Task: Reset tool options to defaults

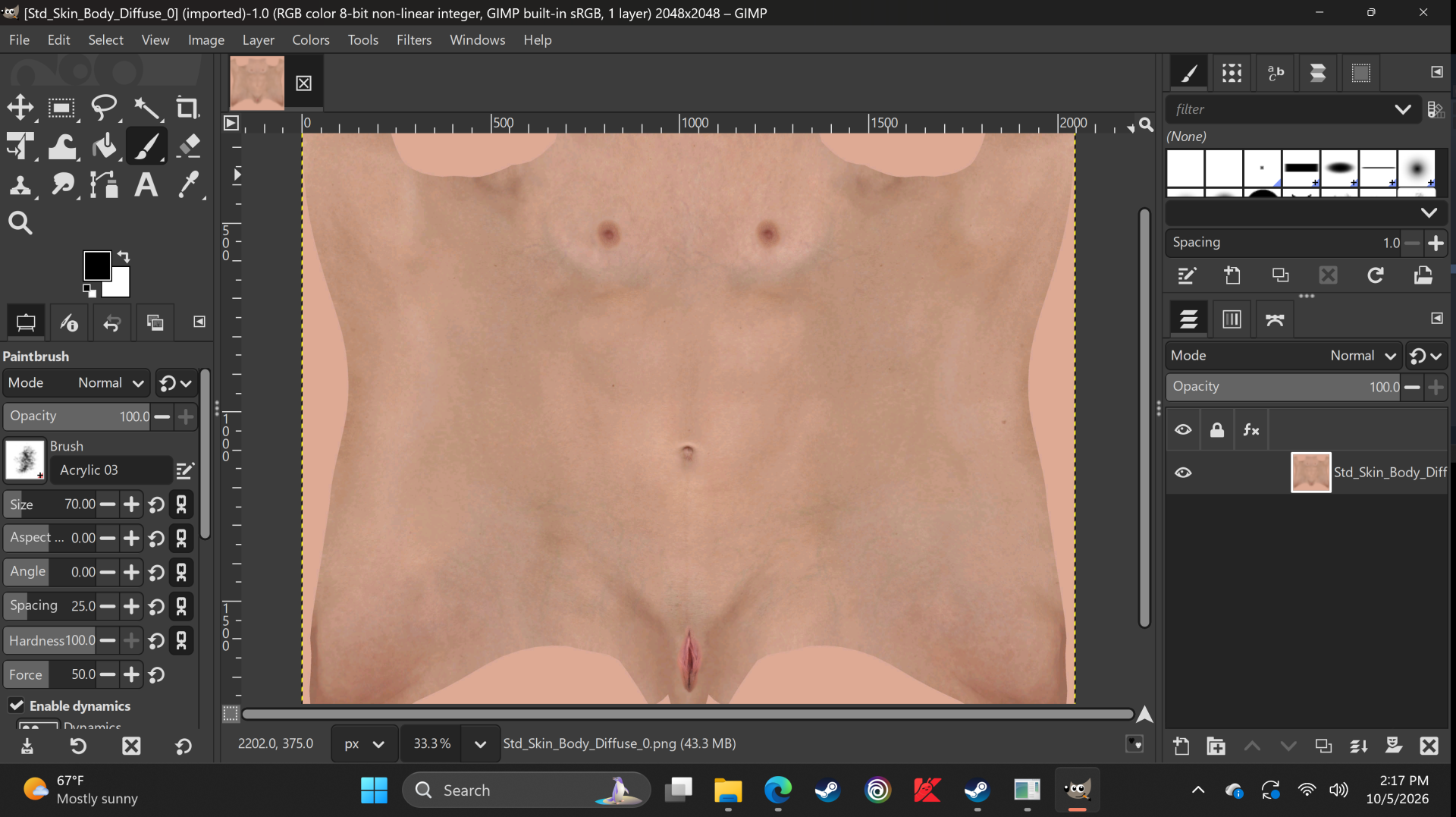Action: [x=183, y=746]
